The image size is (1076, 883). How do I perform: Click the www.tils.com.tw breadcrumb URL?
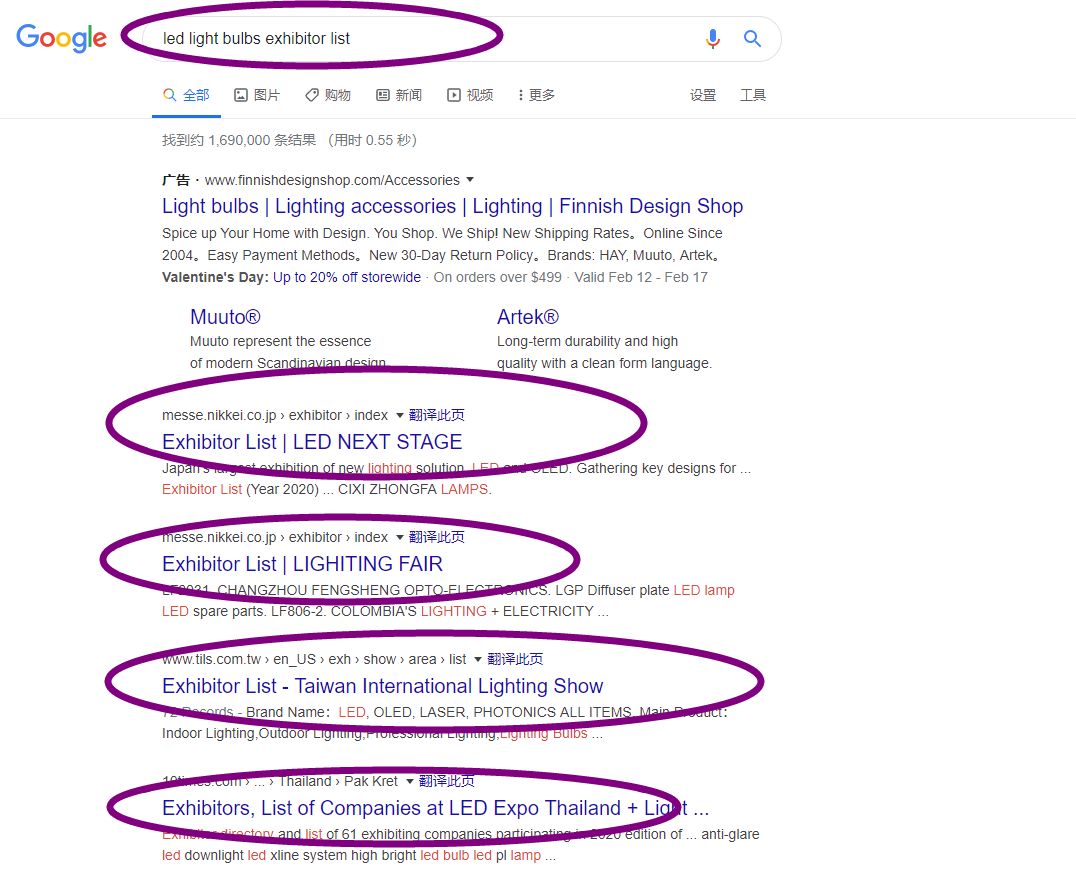click(x=314, y=659)
